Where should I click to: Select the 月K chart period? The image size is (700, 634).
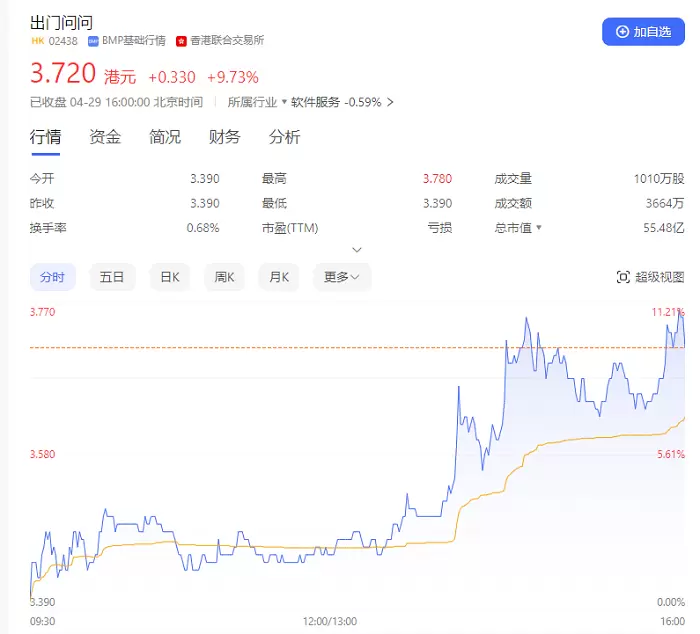[x=279, y=277]
